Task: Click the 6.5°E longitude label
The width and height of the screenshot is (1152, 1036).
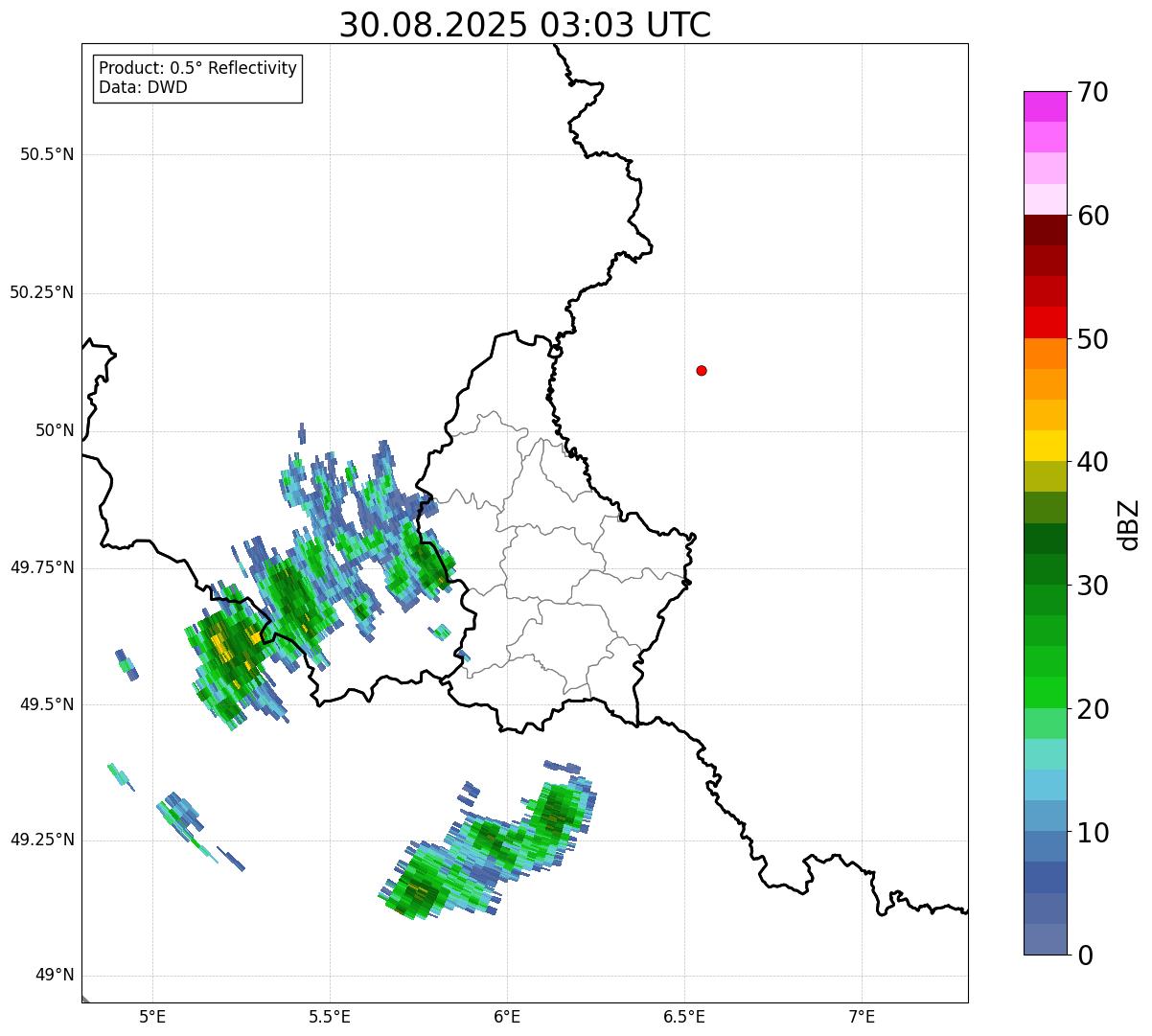Action: coord(684,1017)
